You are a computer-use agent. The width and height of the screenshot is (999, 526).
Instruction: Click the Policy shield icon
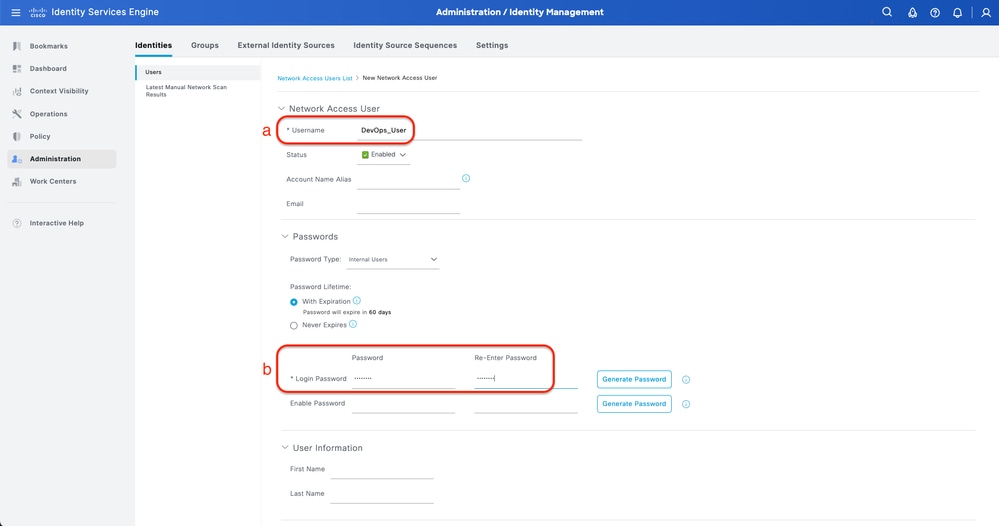point(17,136)
